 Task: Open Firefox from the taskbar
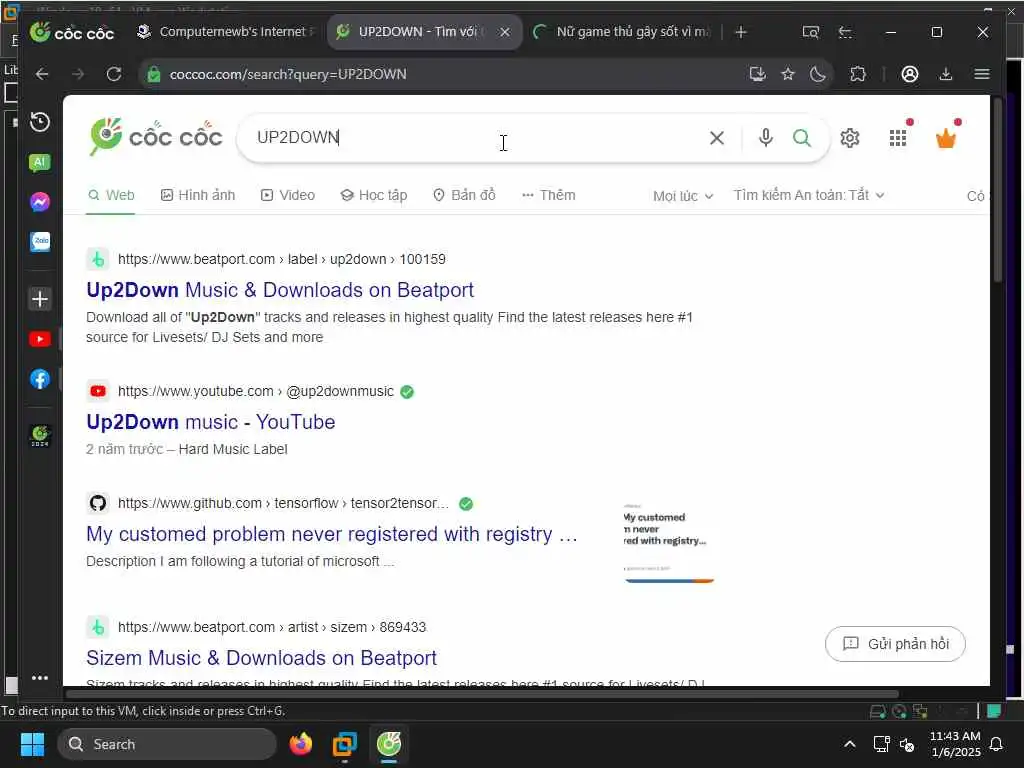click(x=300, y=744)
